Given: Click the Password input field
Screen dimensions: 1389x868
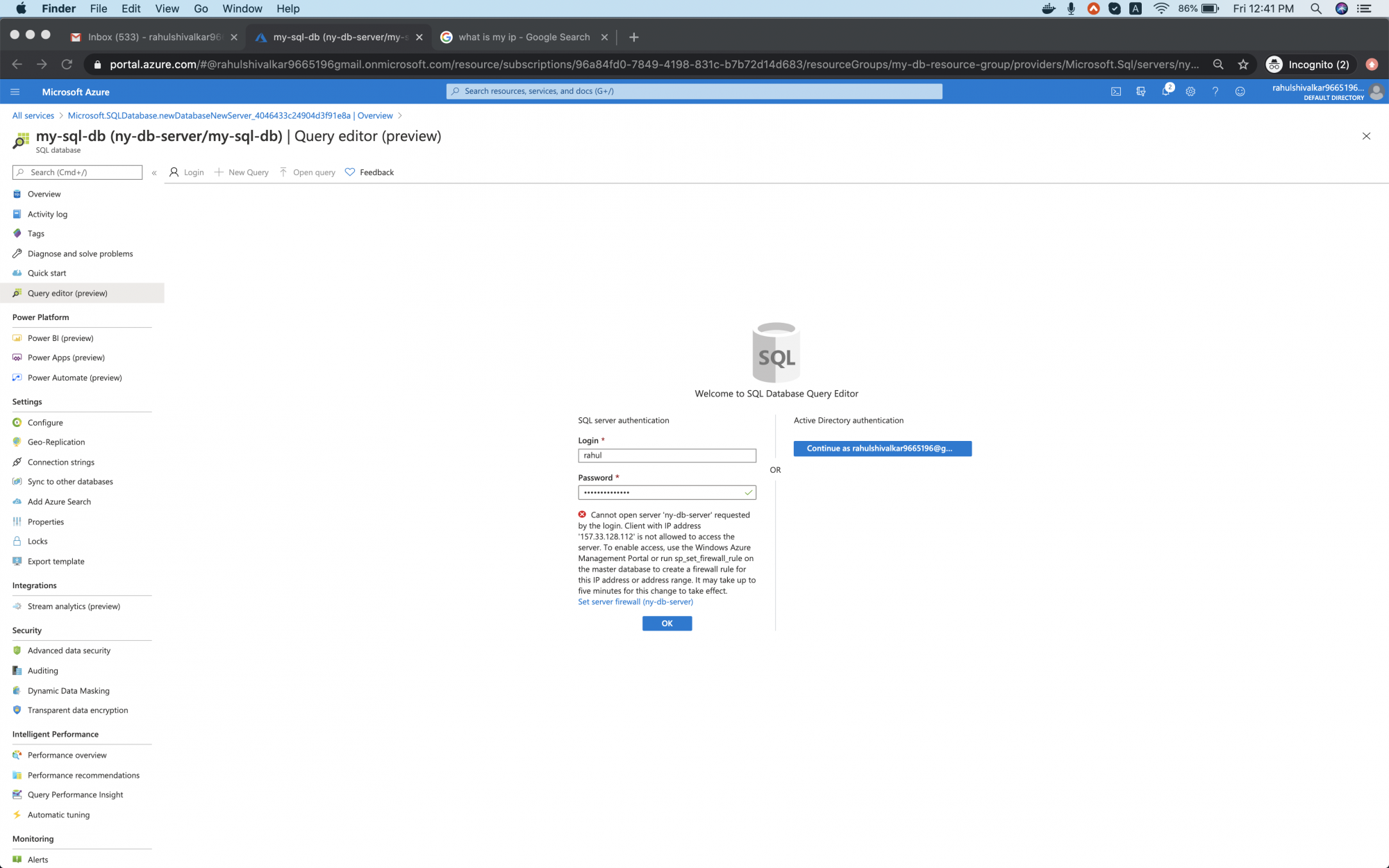Looking at the screenshot, I should pos(660,492).
